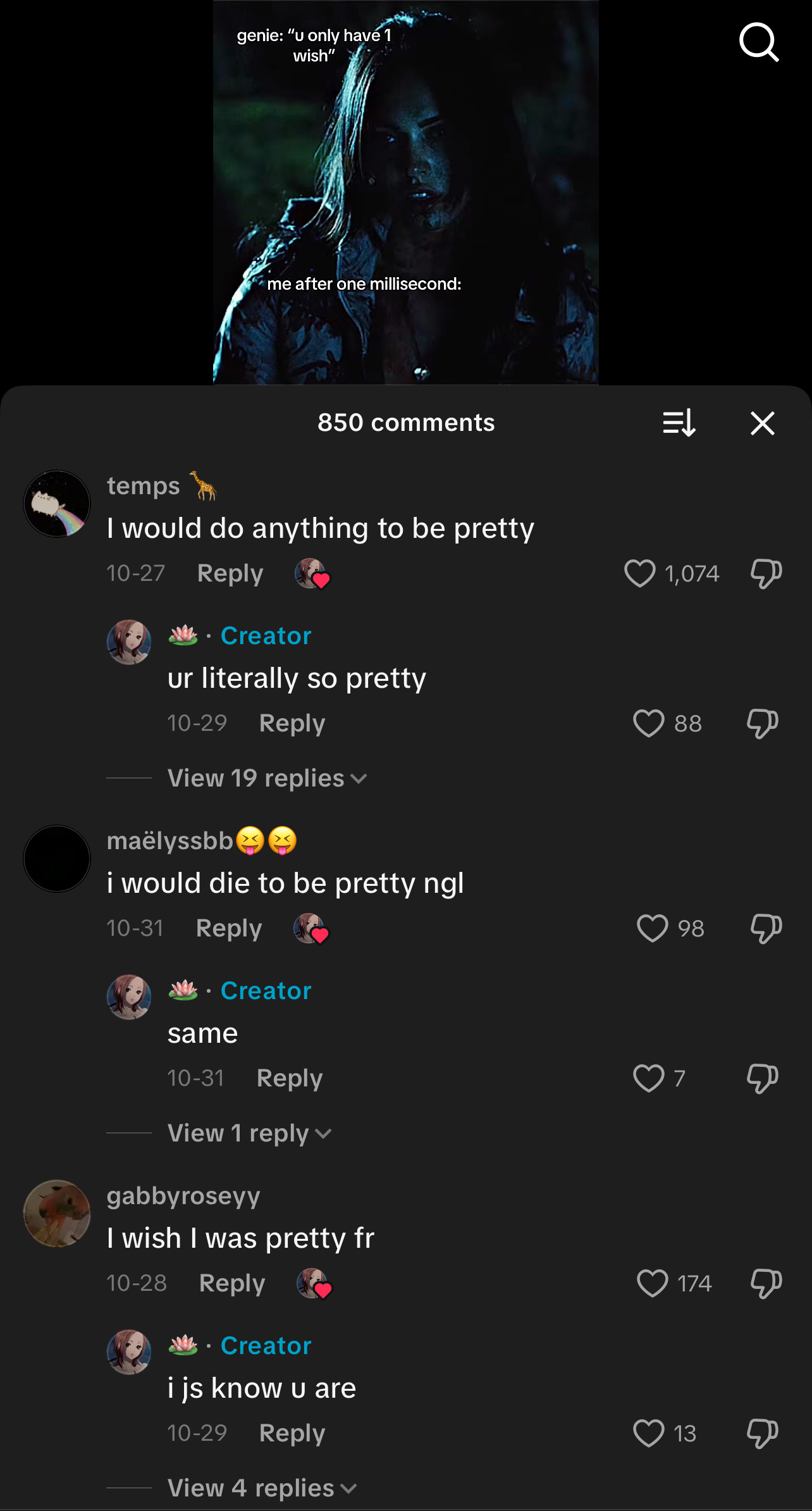Open the temps user's profile picture
812x1511 pixels.
[57, 504]
